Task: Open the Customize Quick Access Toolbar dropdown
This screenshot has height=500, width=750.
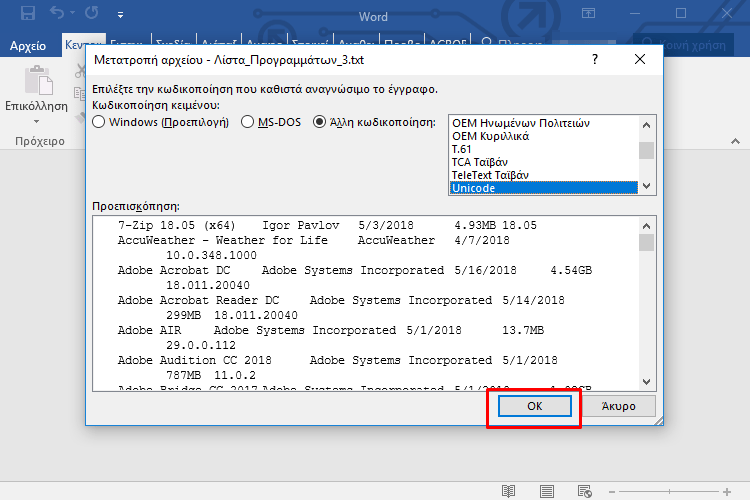Action: point(121,15)
